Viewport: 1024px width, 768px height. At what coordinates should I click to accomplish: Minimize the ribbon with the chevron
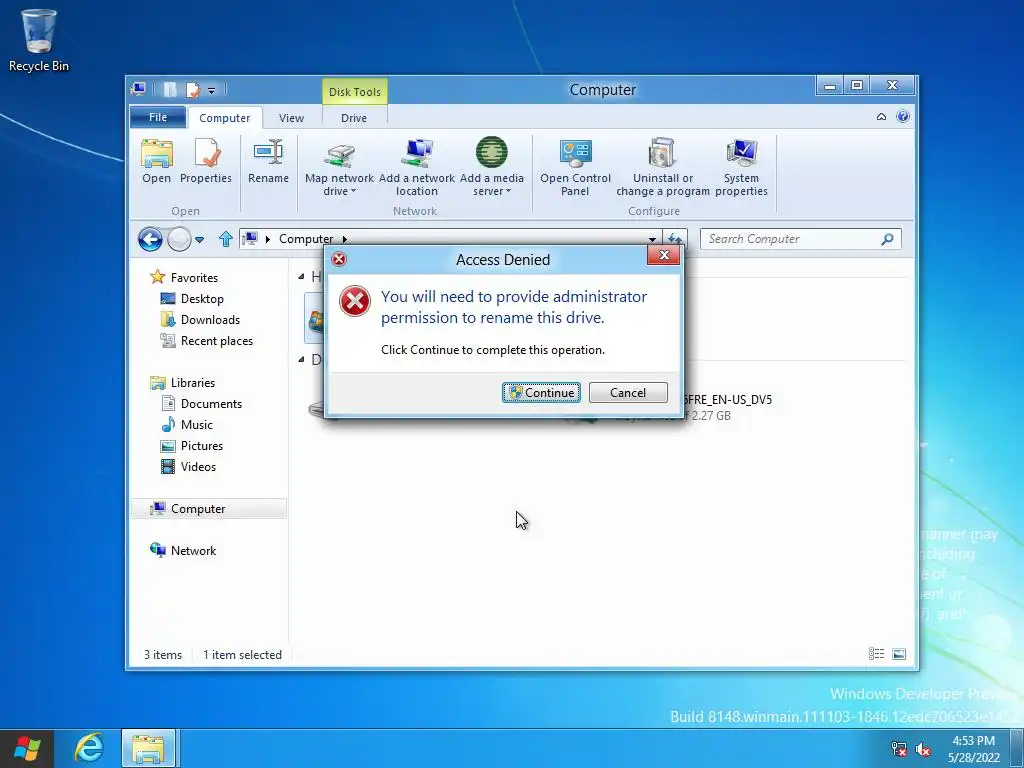point(881,117)
